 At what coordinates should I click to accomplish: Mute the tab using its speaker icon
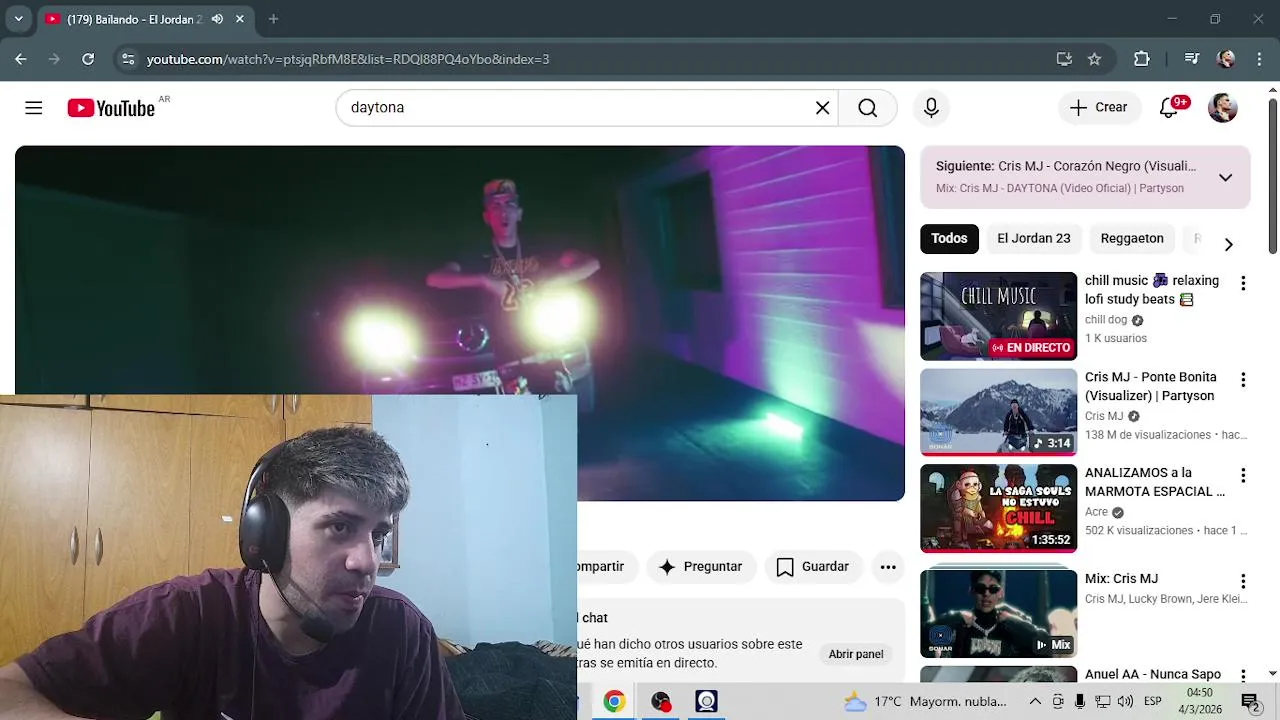217,19
